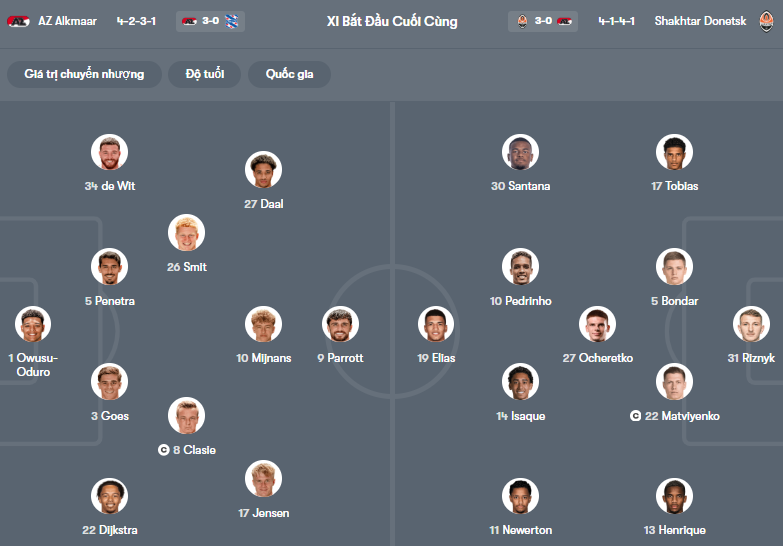Select player name 10 Pedrinho
Image resolution: width=783 pixels, height=546 pixels.
click(x=520, y=301)
